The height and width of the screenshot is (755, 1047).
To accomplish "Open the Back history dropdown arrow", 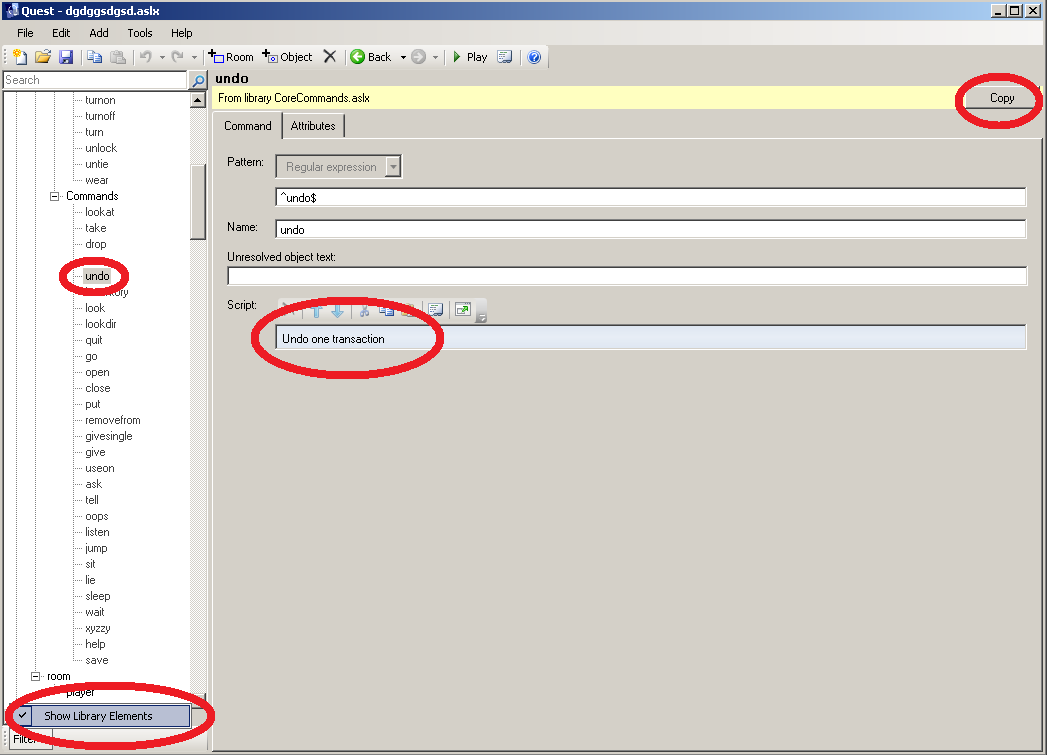I will tap(403, 57).
